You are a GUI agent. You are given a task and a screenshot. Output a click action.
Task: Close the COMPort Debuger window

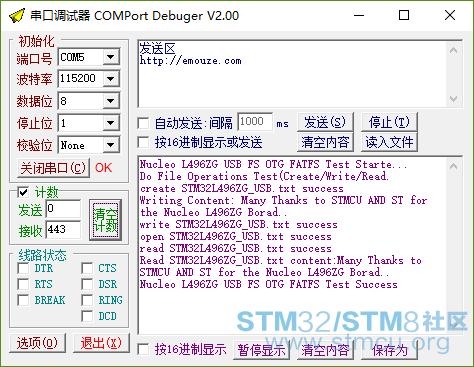point(450,15)
